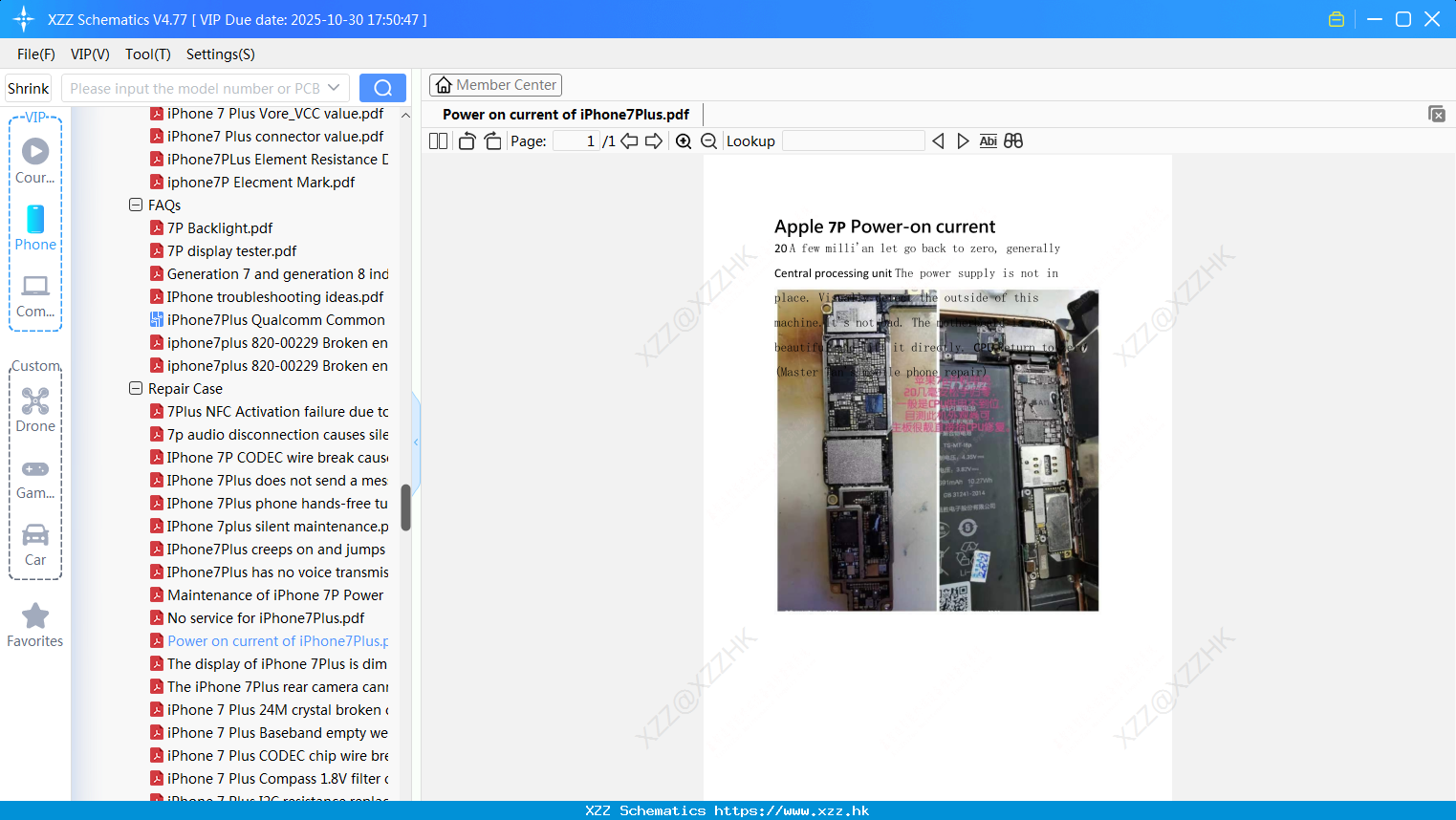Select the Computer sidebar category
The height and width of the screenshot is (820, 1456).
coord(35,296)
